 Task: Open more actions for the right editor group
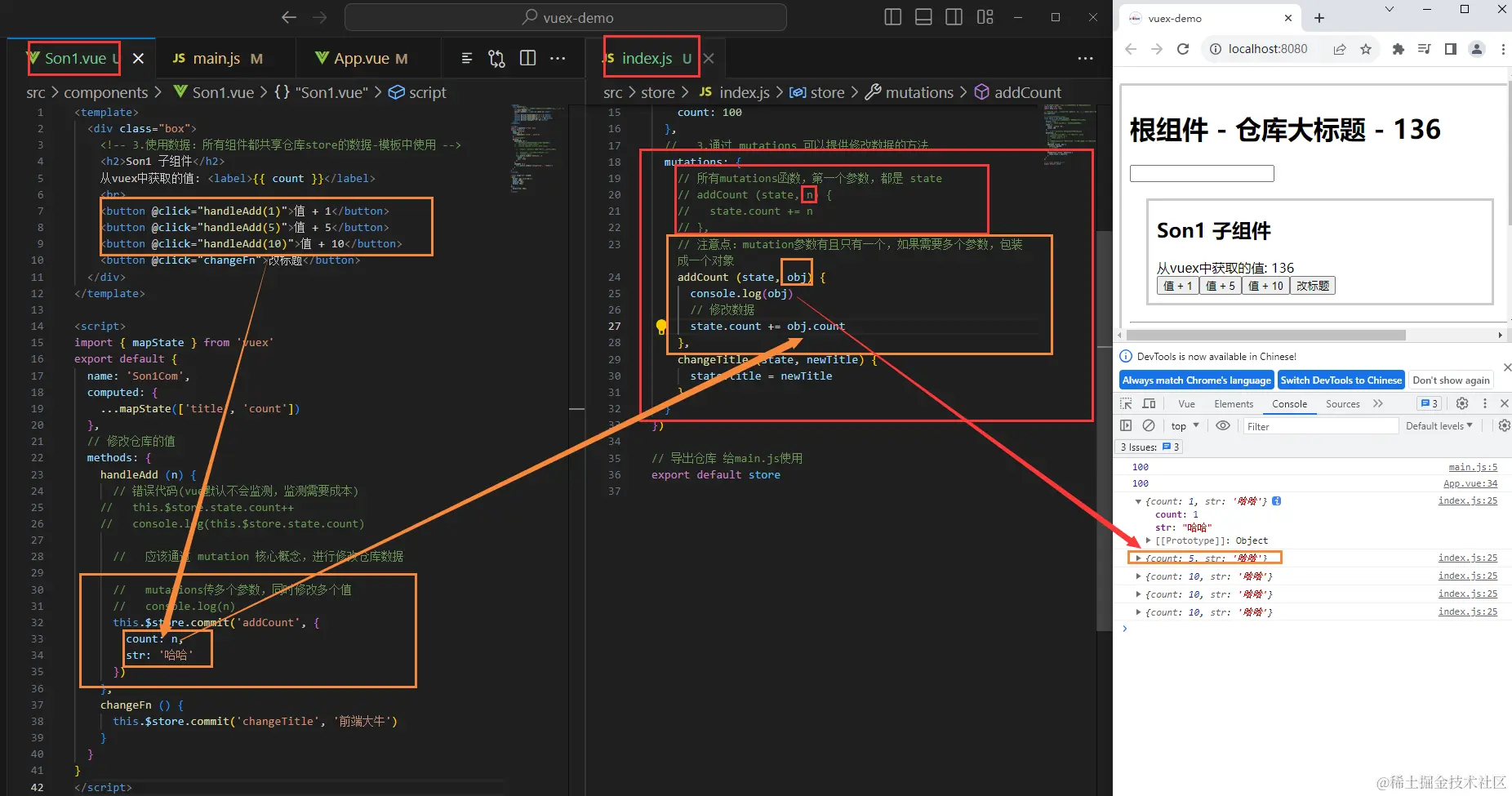(1085, 58)
